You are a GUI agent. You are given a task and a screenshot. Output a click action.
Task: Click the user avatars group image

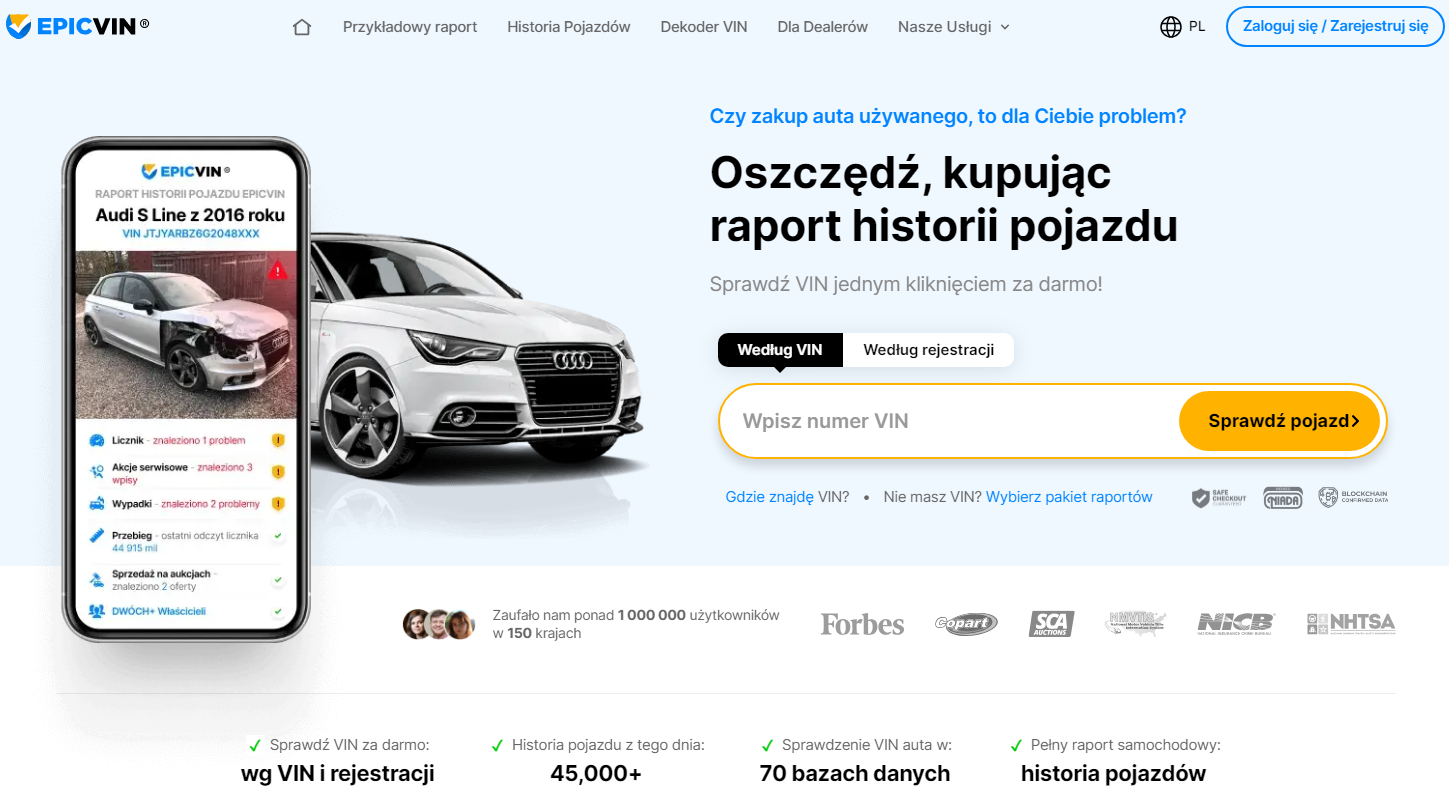(x=439, y=624)
